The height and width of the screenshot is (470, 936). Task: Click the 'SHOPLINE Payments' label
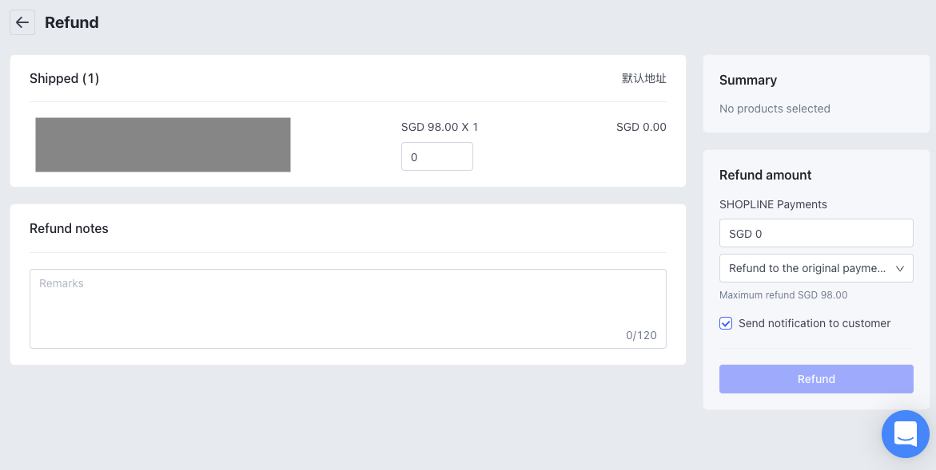pos(773,204)
